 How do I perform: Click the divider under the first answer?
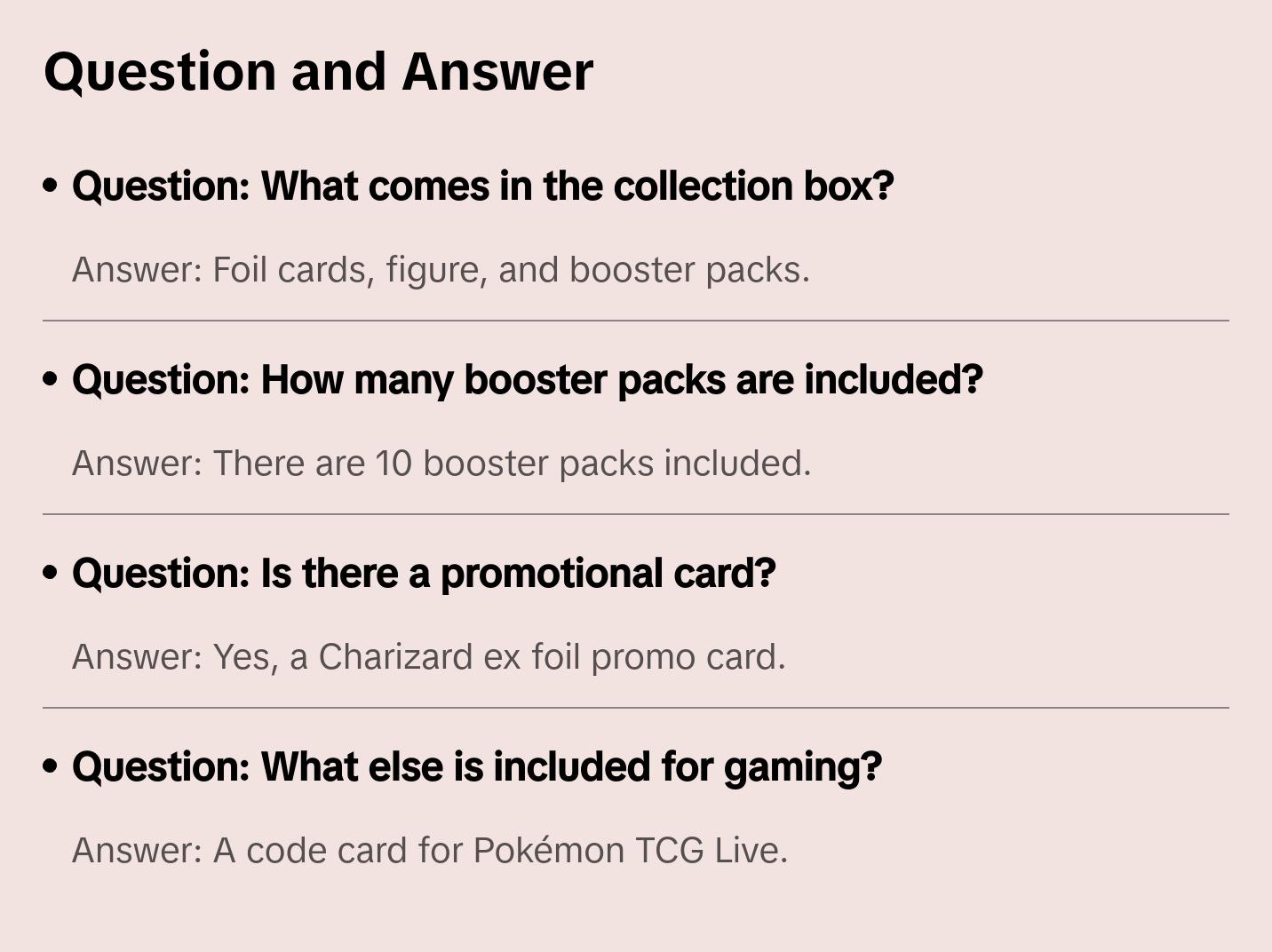[636, 321]
